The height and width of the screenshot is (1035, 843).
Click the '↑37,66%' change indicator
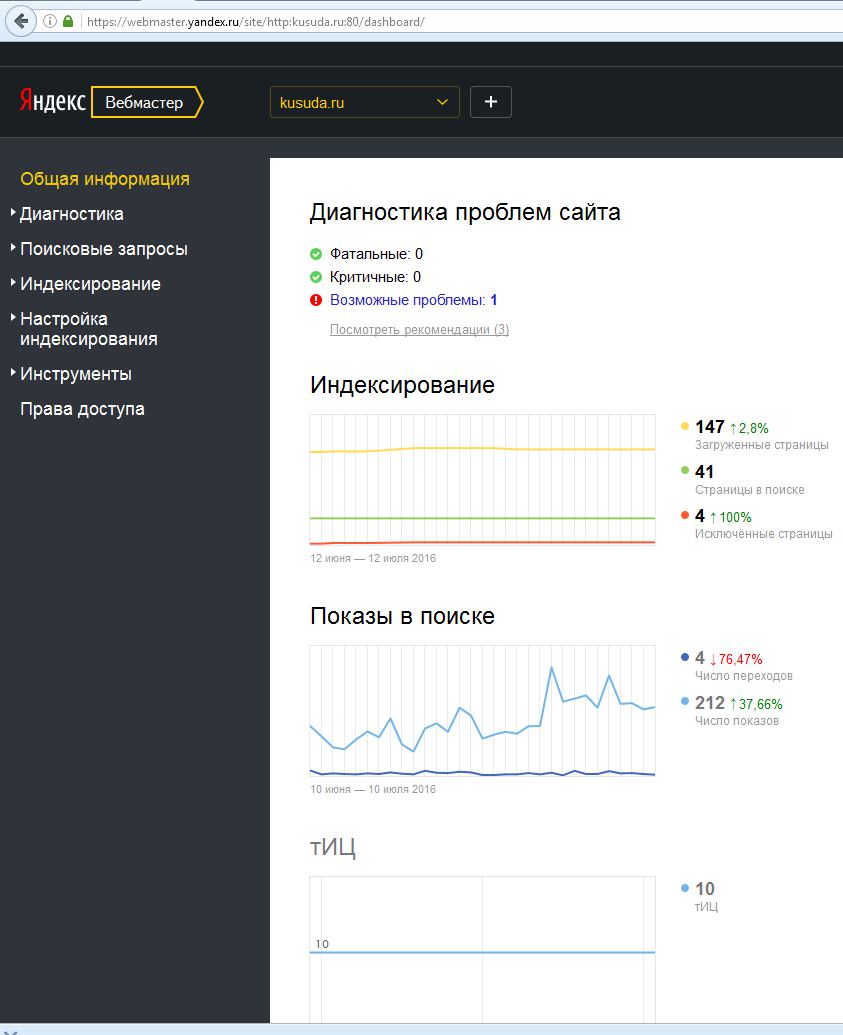coord(756,704)
